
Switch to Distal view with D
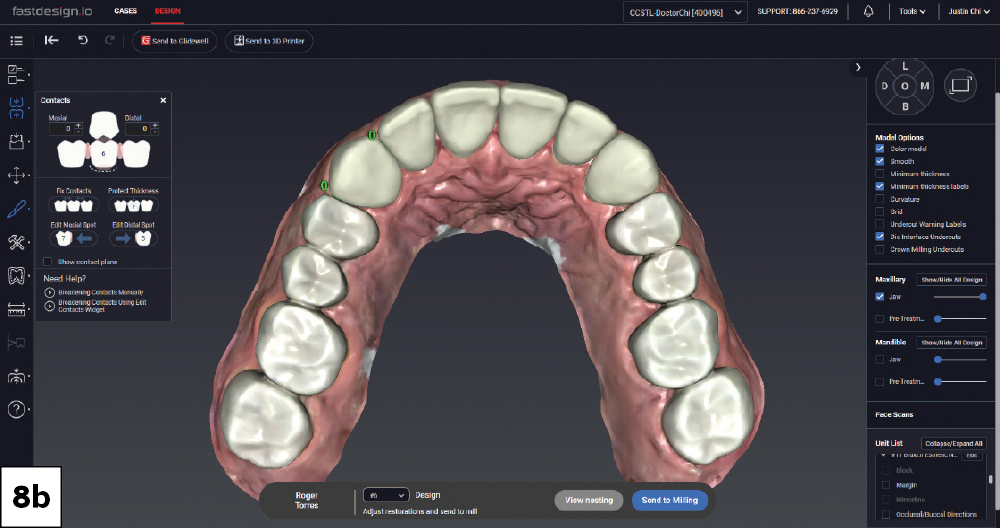(x=885, y=86)
